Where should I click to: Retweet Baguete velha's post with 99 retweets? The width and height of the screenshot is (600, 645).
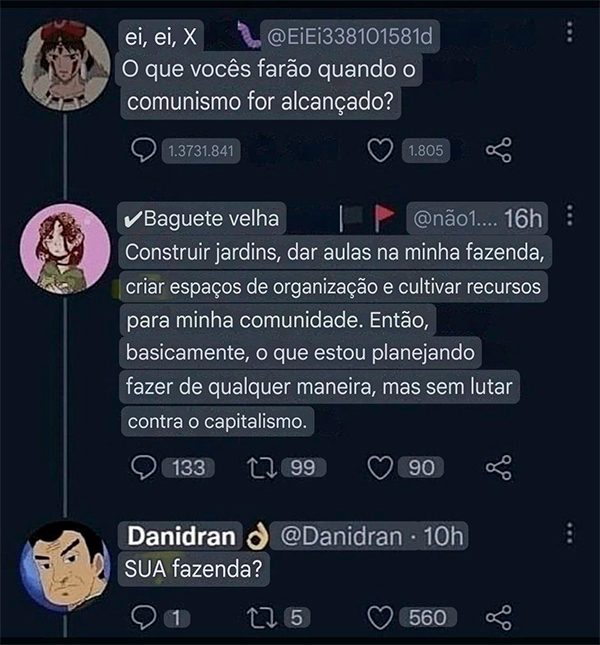tap(262, 468)
